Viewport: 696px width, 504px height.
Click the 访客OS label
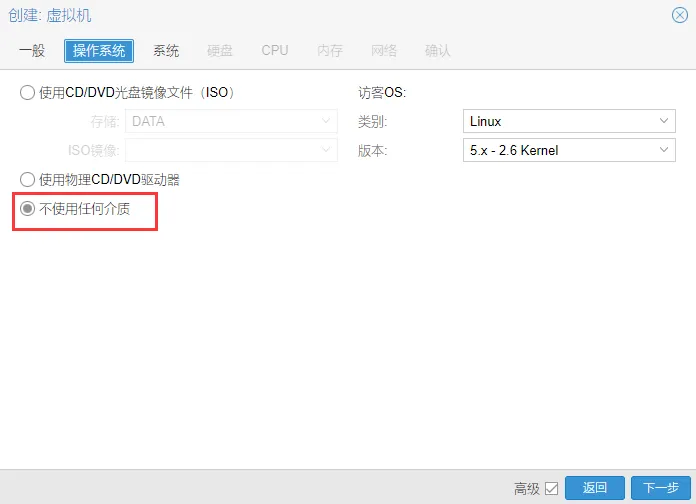[x=382, y=93]
